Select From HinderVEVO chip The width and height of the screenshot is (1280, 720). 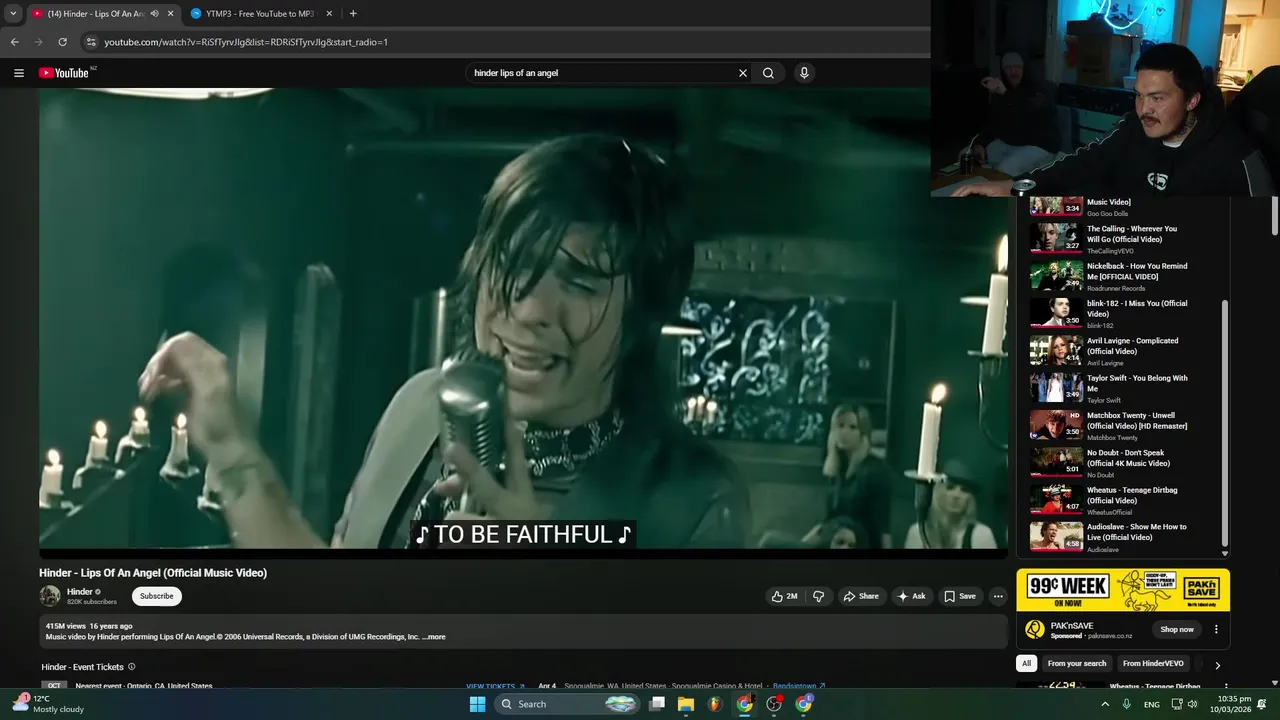click(x=1153, y=664)
